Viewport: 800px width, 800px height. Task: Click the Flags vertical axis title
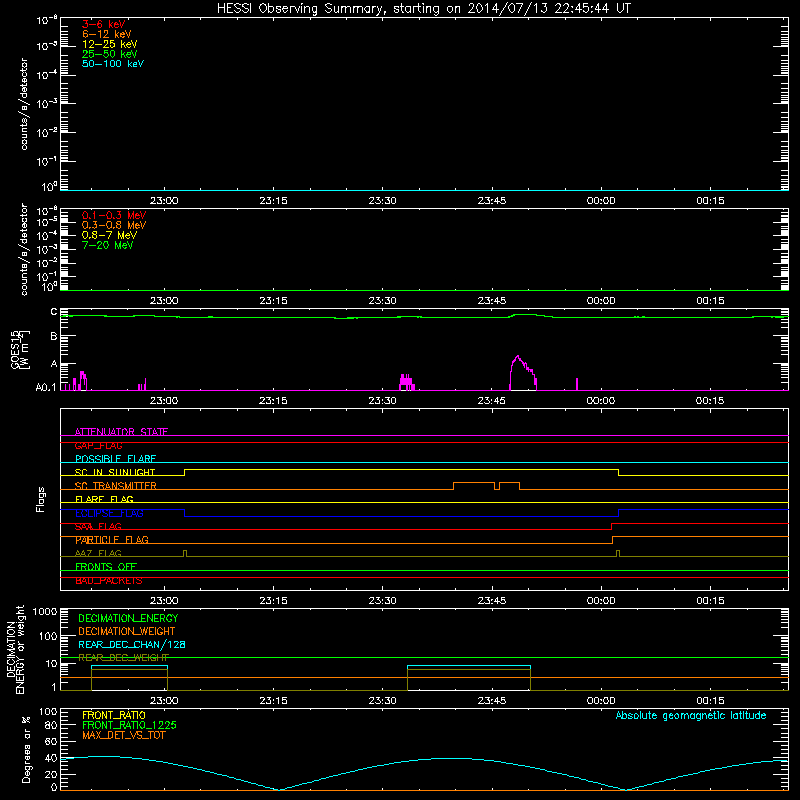tap(41, 499)
